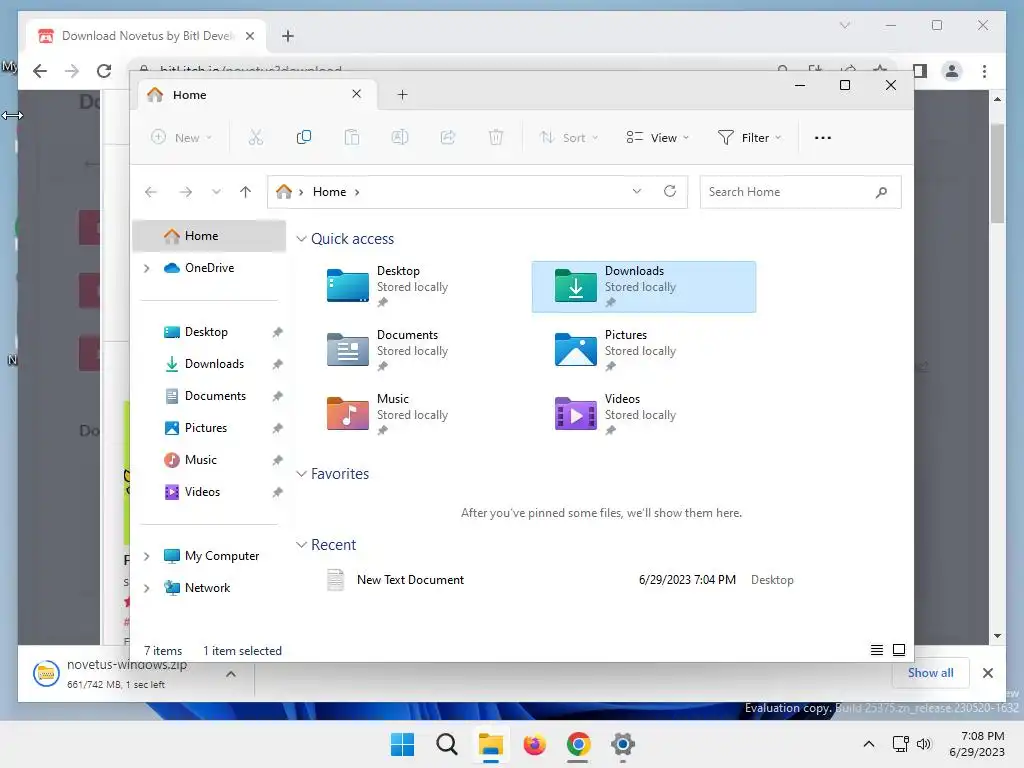Viewport: 1024px width, 768px height.
Task: Click Show all downloads in Chrome
Action: coord(931,673)
